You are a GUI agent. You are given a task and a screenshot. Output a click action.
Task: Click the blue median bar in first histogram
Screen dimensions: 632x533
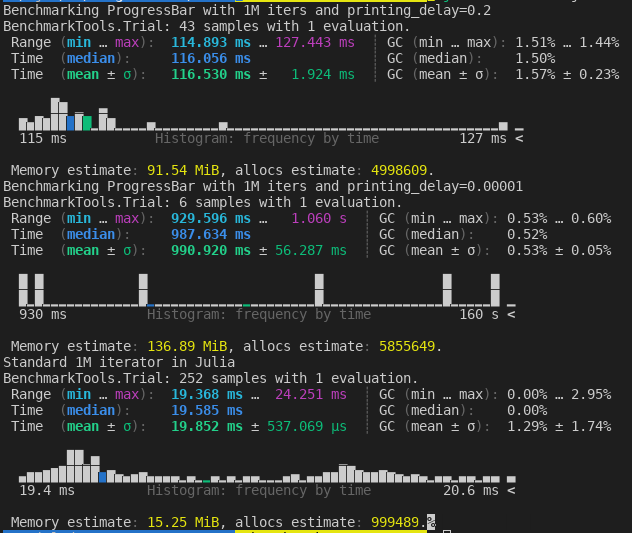[x=71, y=123]
